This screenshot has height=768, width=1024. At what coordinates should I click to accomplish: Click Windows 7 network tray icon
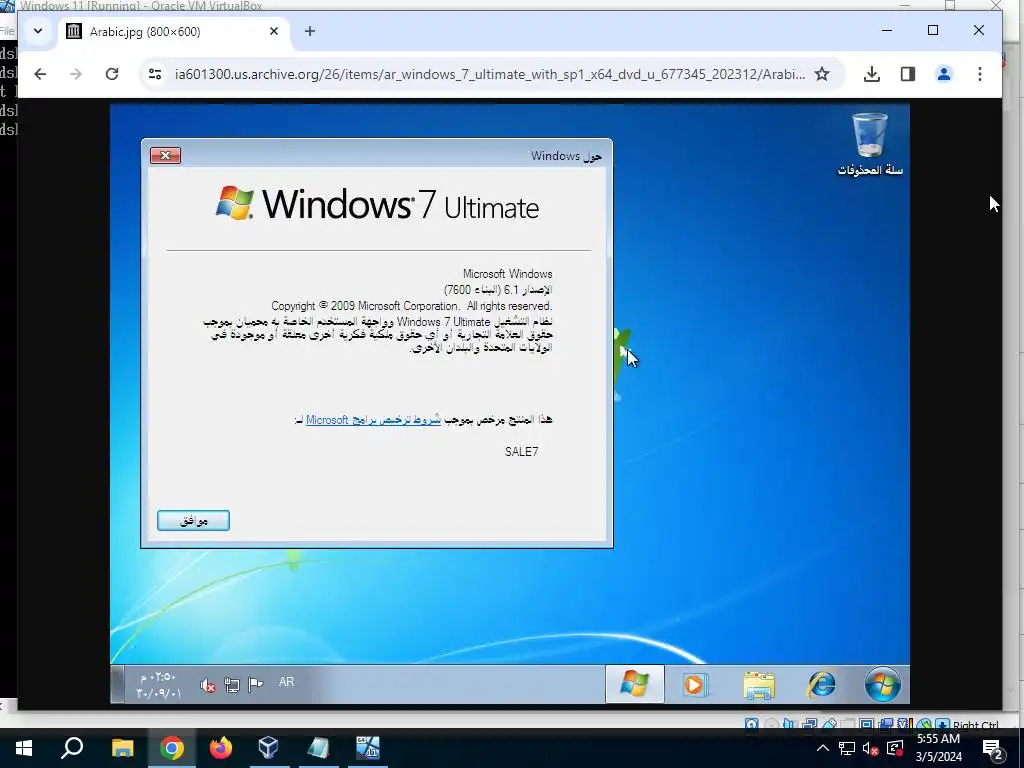(231, 685)
